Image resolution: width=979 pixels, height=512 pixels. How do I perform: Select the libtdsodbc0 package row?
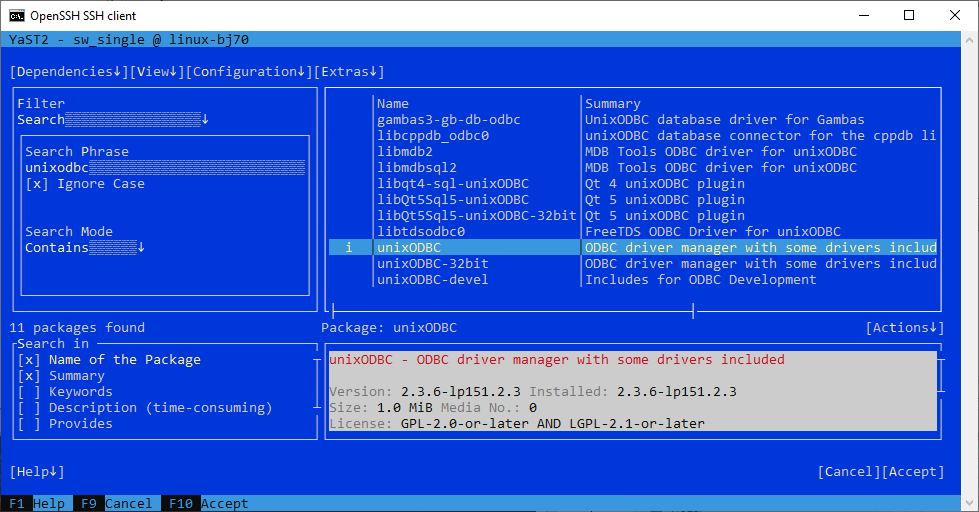632,232
